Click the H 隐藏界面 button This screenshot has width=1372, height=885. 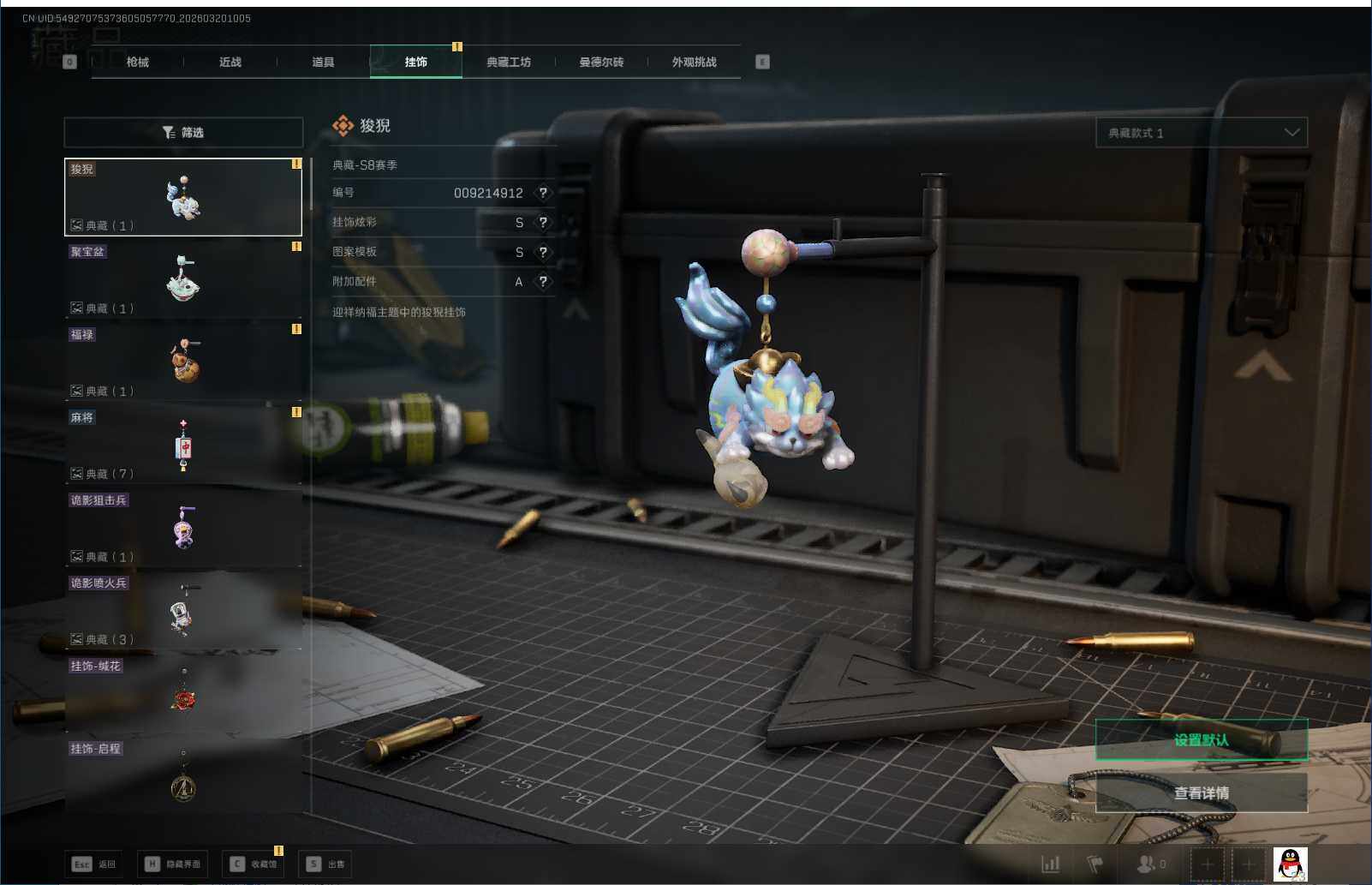pyautogui.click(x=173, y=864)
